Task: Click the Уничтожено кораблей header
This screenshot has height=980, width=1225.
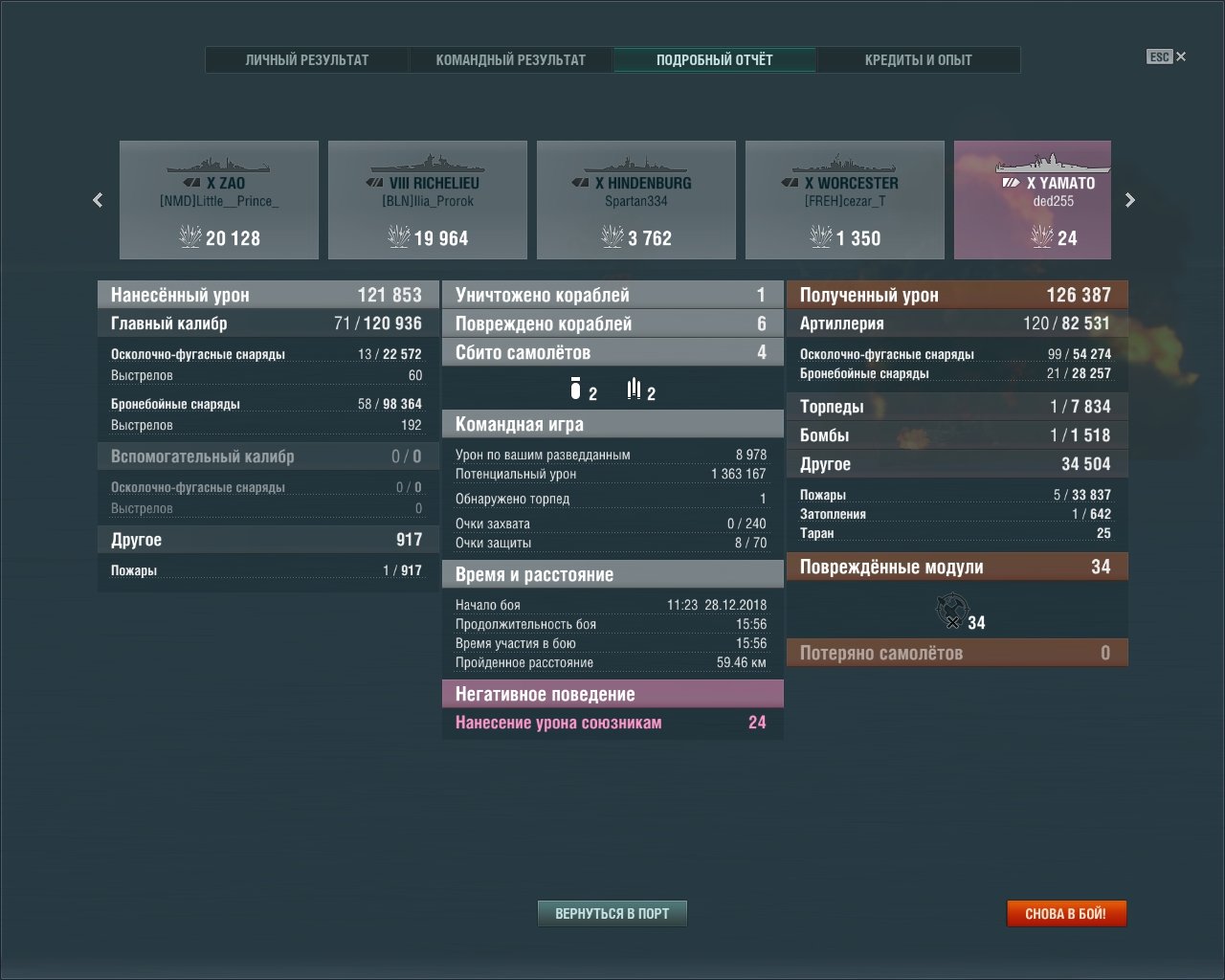Action: point(612,295)
